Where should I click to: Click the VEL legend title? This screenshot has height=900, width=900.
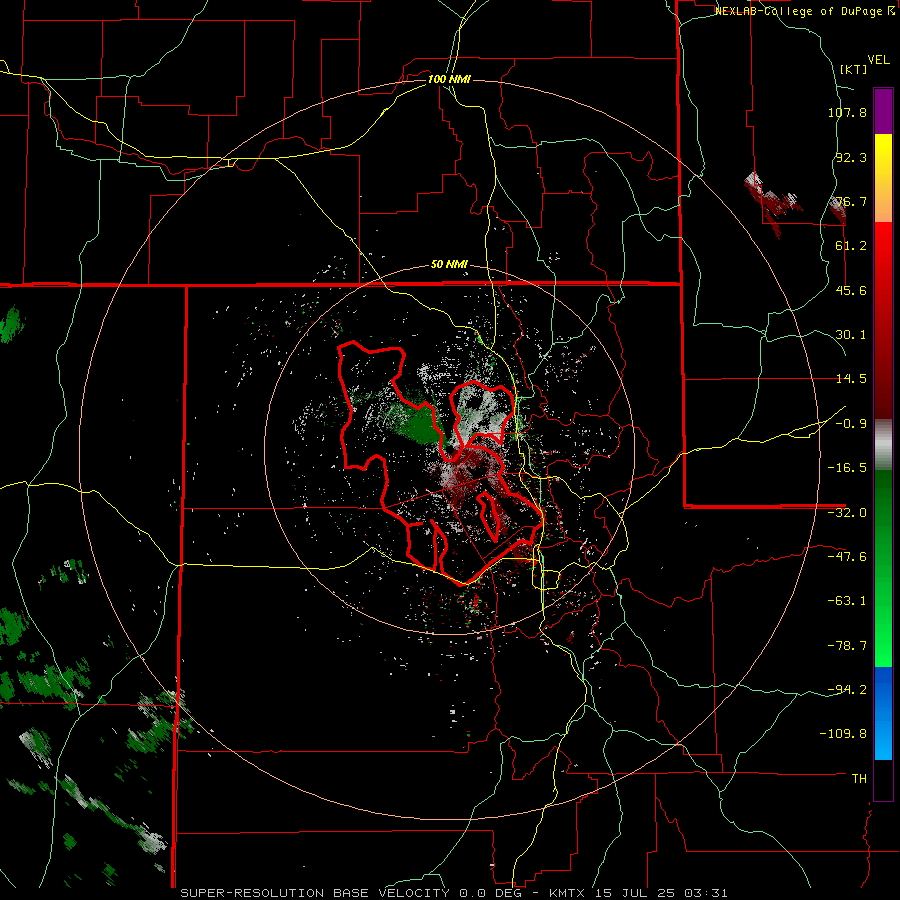[878, 60]
